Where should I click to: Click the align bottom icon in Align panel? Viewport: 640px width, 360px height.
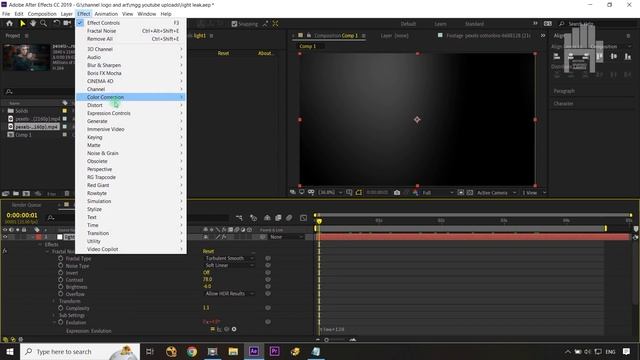coord(628,57)
